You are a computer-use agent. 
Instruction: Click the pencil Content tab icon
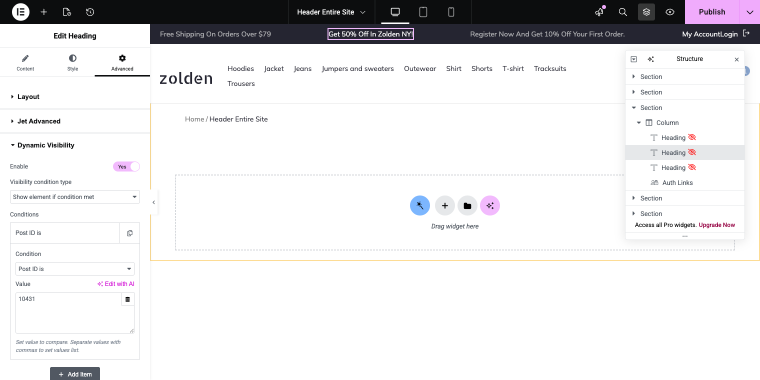click(25, 59)
